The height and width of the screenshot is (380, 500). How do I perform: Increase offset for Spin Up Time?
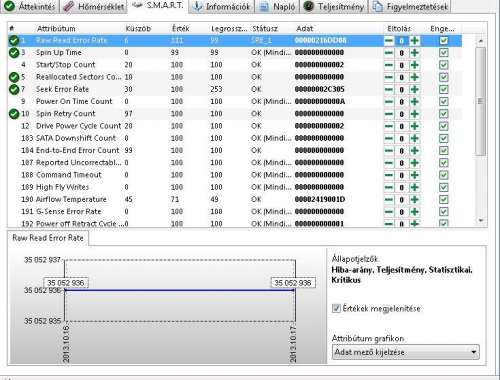[415, 53]
